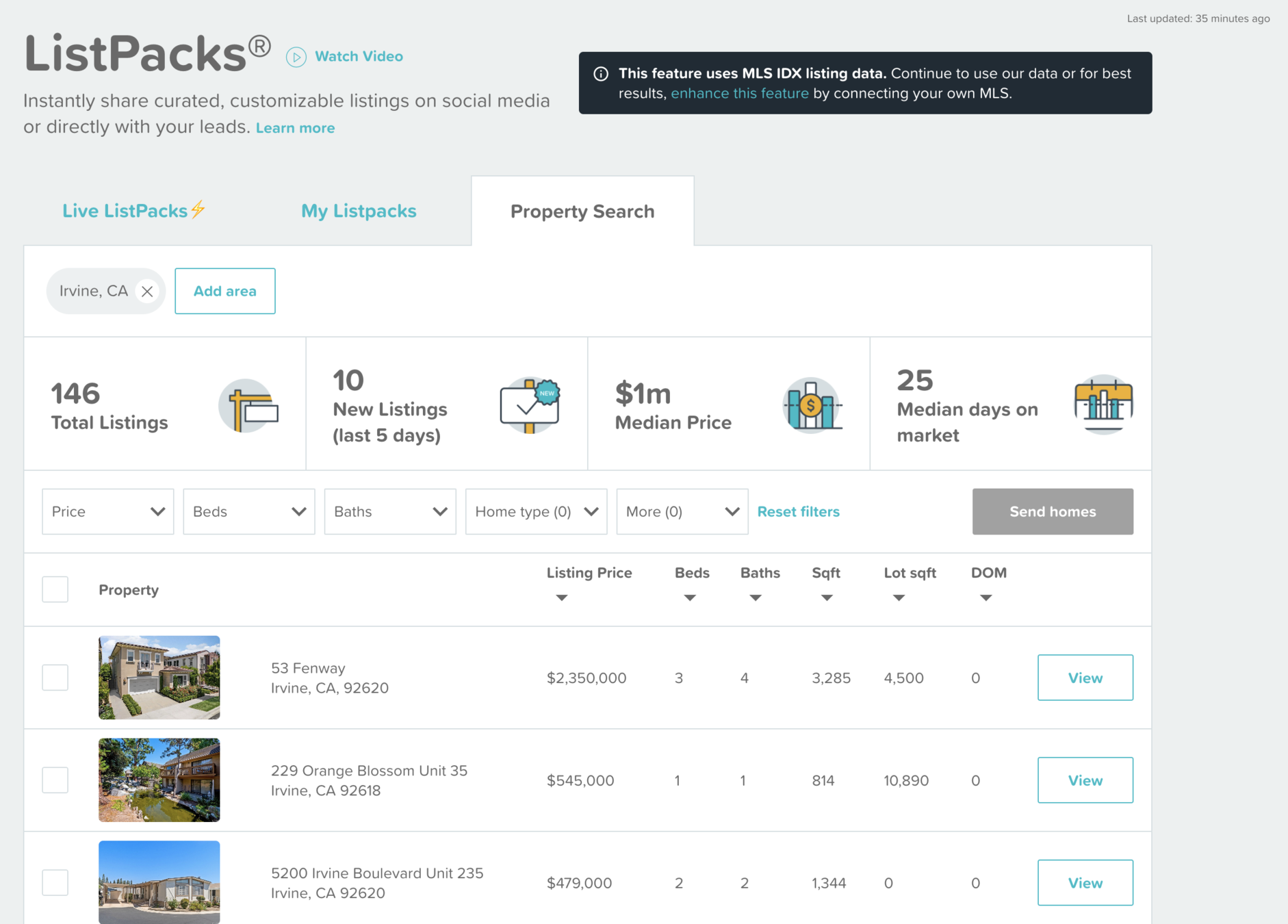Click the ListPacks title heading
1288x924 pixels.
coord(148,54)
